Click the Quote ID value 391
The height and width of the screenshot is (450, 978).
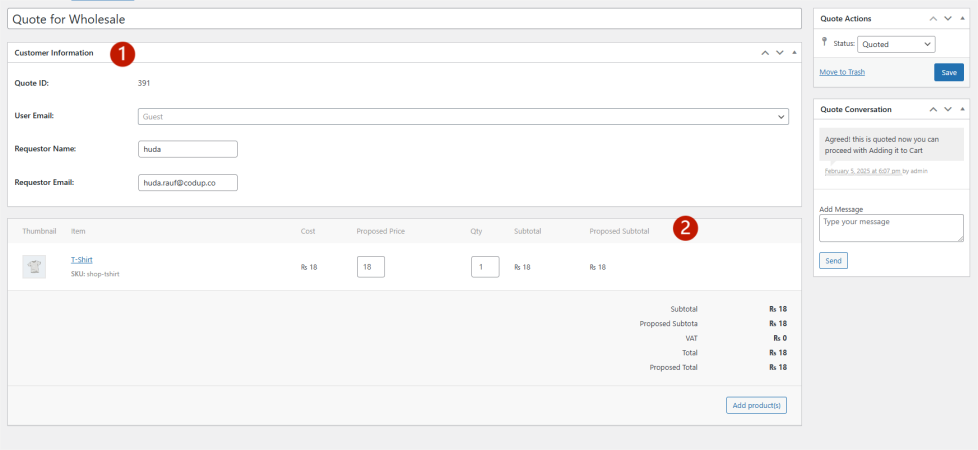[143, 83]
